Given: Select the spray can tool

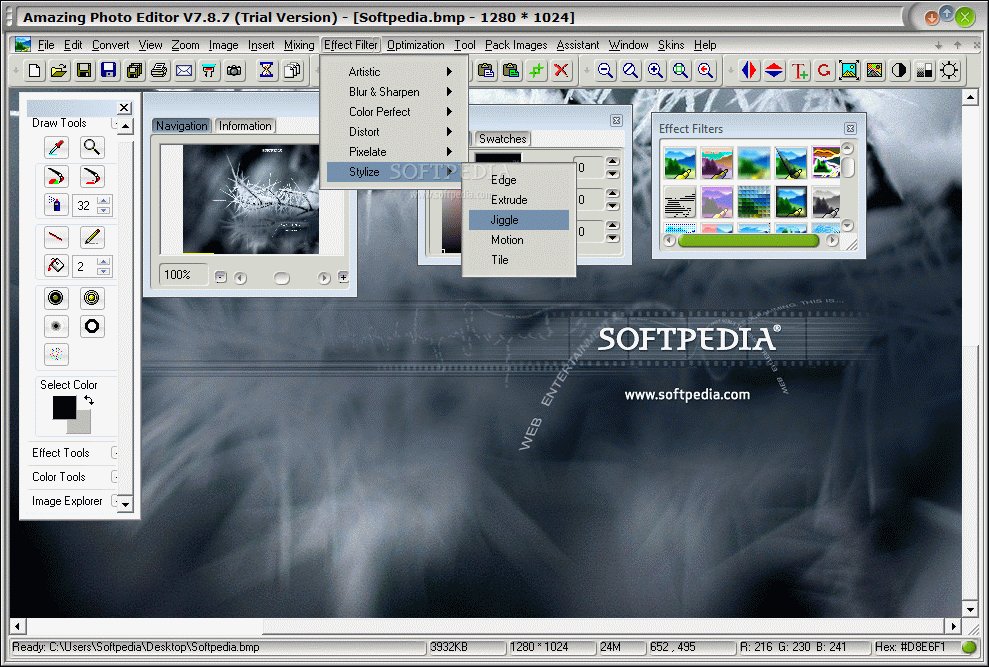Looking at the screenshot, I should click(x=56, y=205).
